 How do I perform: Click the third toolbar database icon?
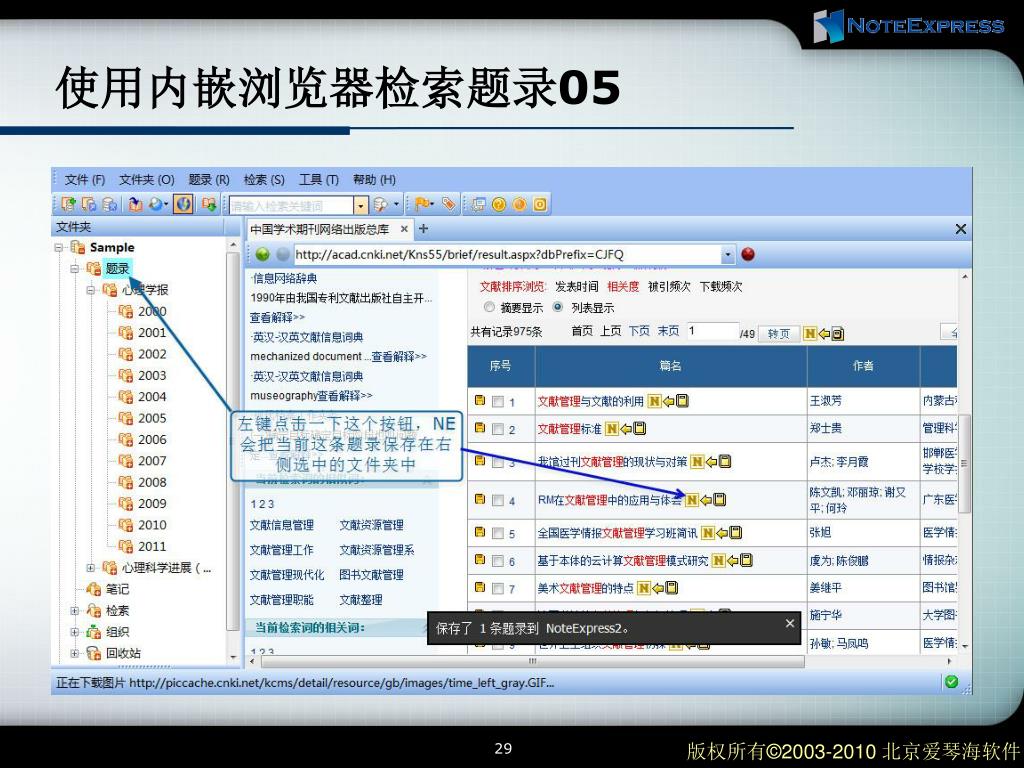point(109,204)
